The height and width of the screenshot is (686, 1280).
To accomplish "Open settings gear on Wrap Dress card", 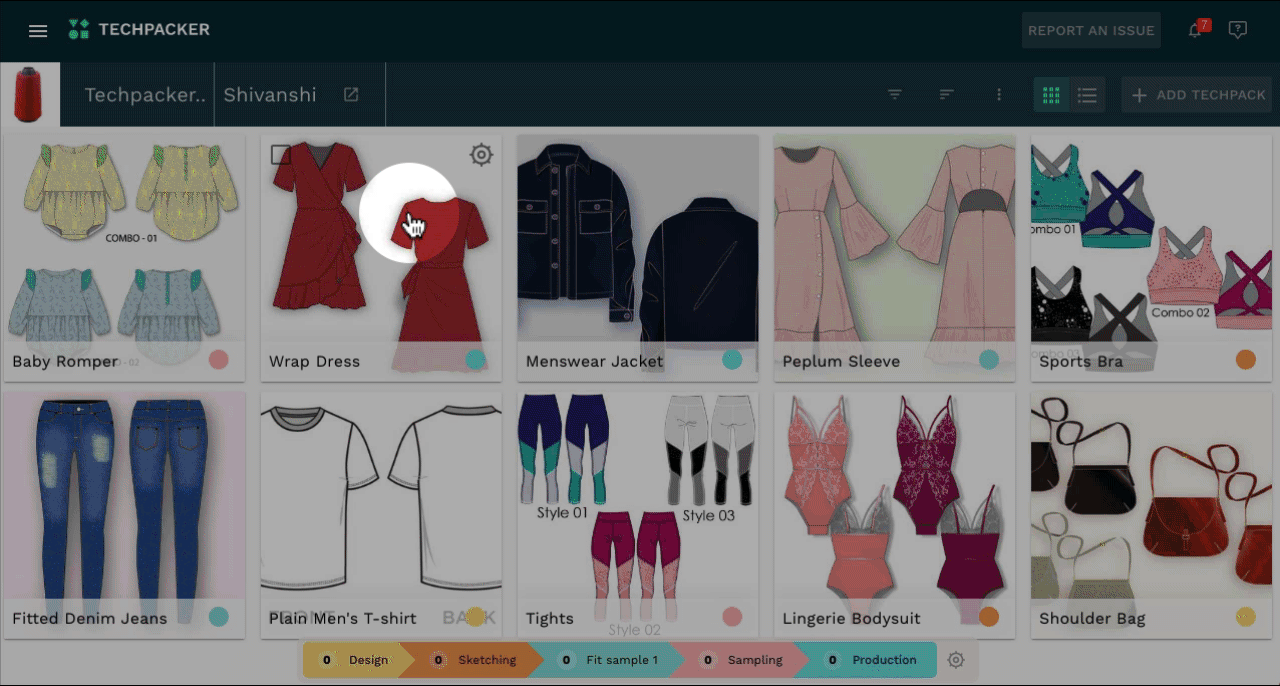I will [x=481, y=155].
